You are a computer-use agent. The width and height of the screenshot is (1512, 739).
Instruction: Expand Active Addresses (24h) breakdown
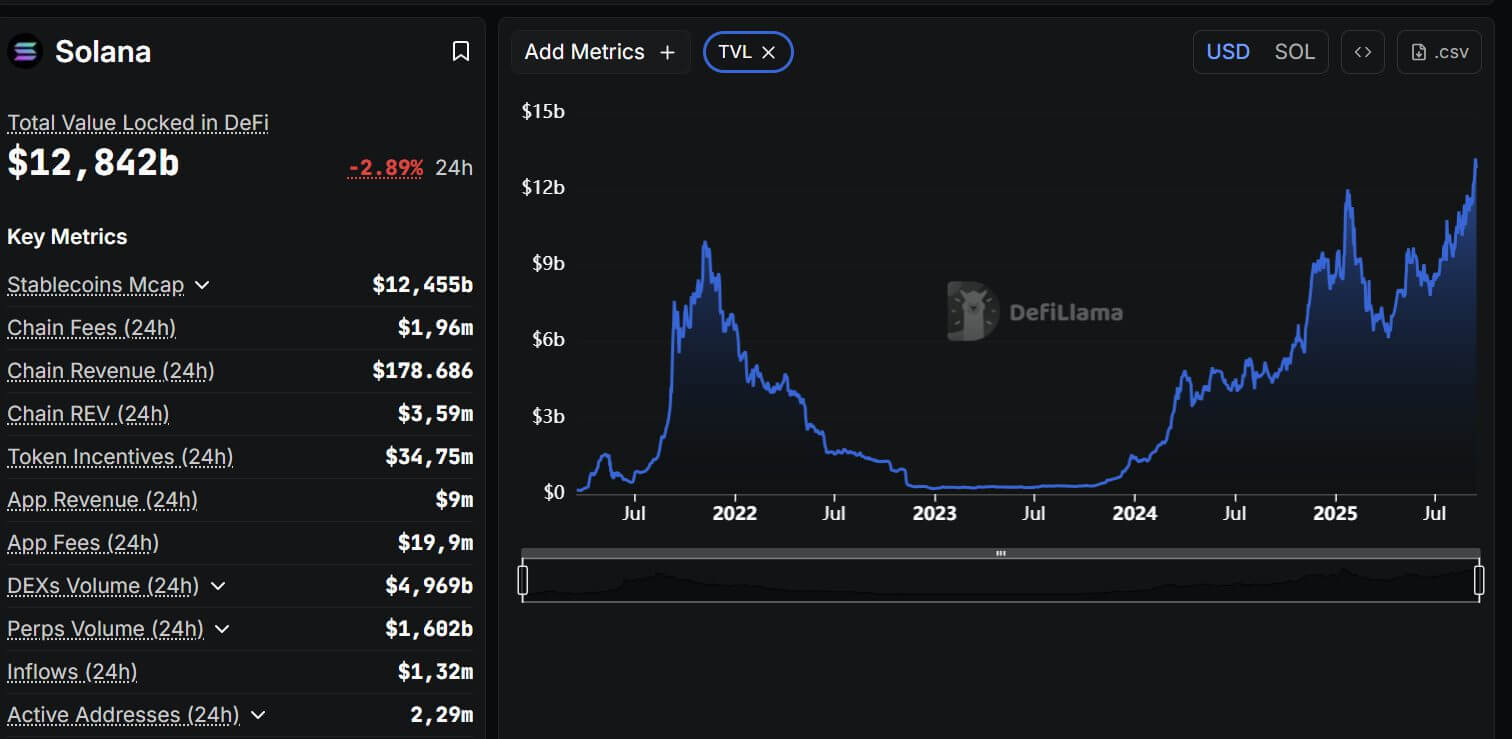point(258,715)
